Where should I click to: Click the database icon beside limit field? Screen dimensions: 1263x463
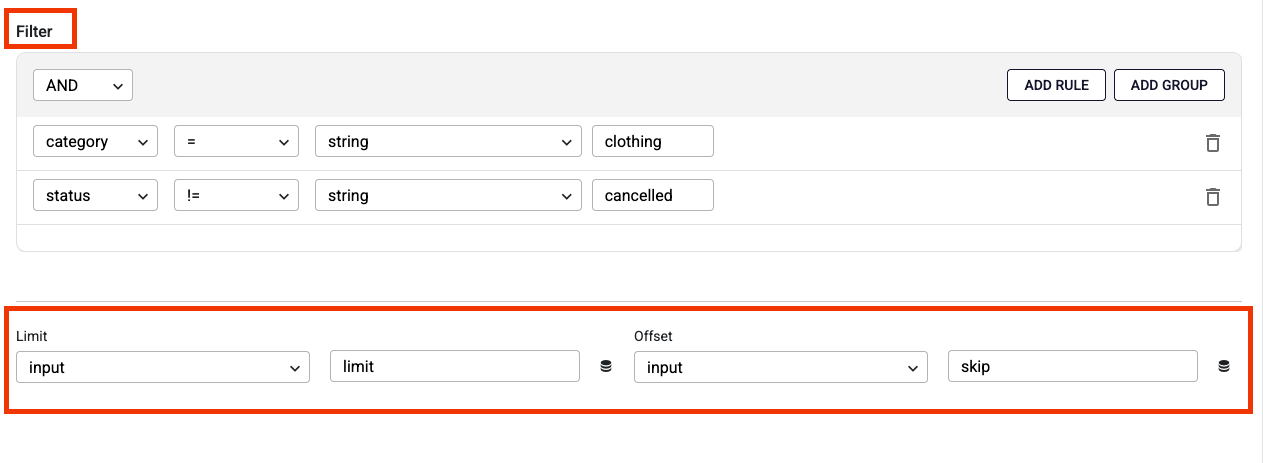tap(605, 367)
